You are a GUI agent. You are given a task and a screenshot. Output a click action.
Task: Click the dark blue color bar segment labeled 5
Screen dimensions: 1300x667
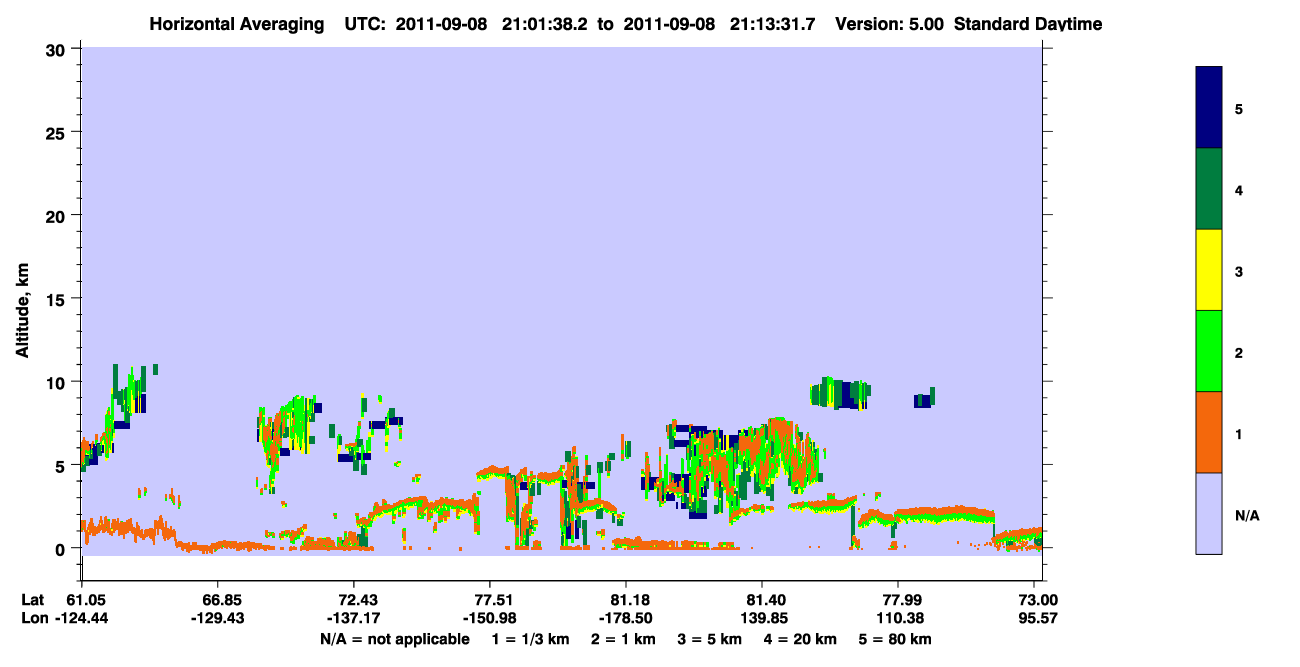(1209, 108)
